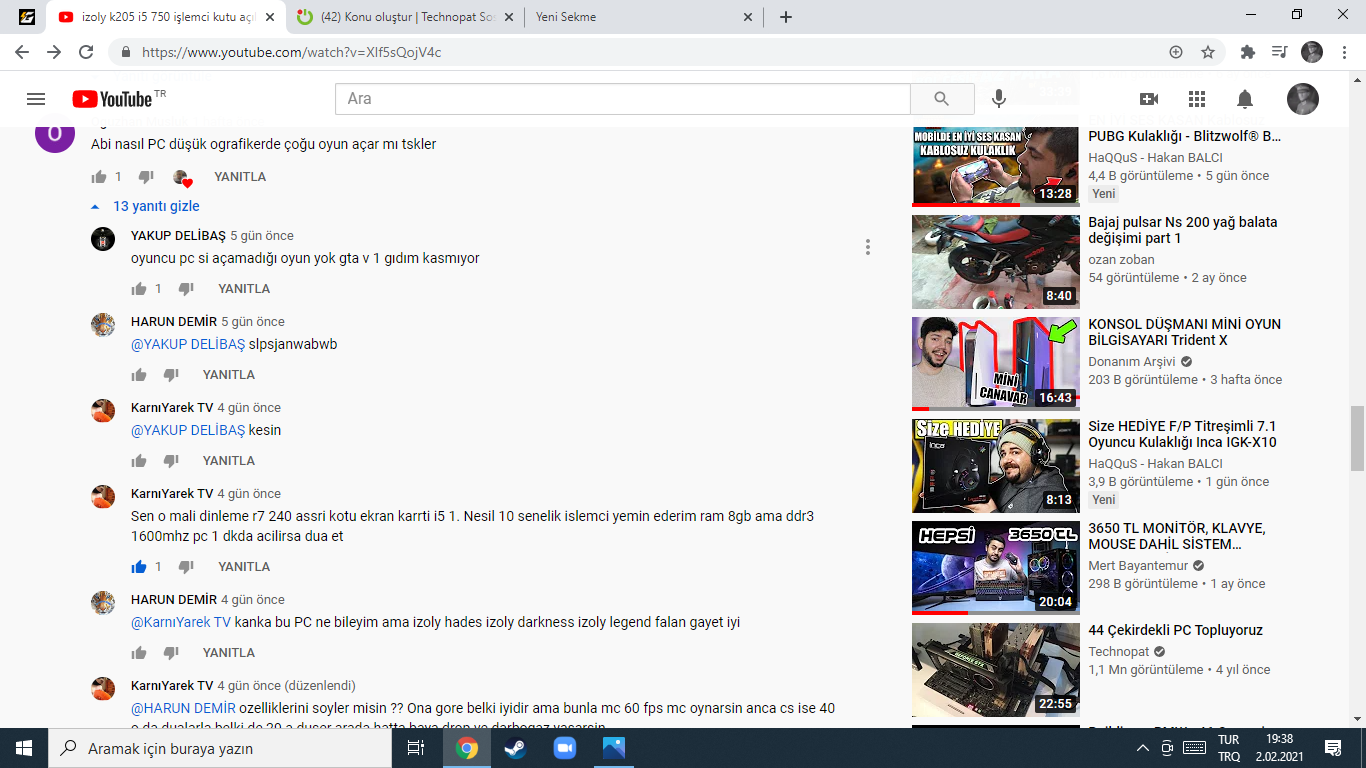Dislike the "Sen o mali dinleme" reply
The image size is (1366, 768).
pos(186,567)
